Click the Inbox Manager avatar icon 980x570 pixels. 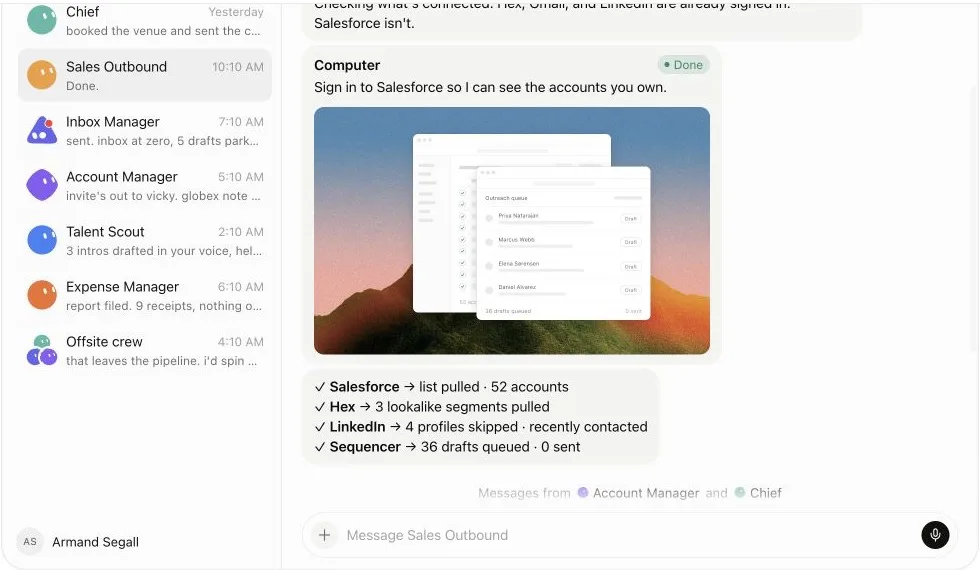tap(42, 130)
